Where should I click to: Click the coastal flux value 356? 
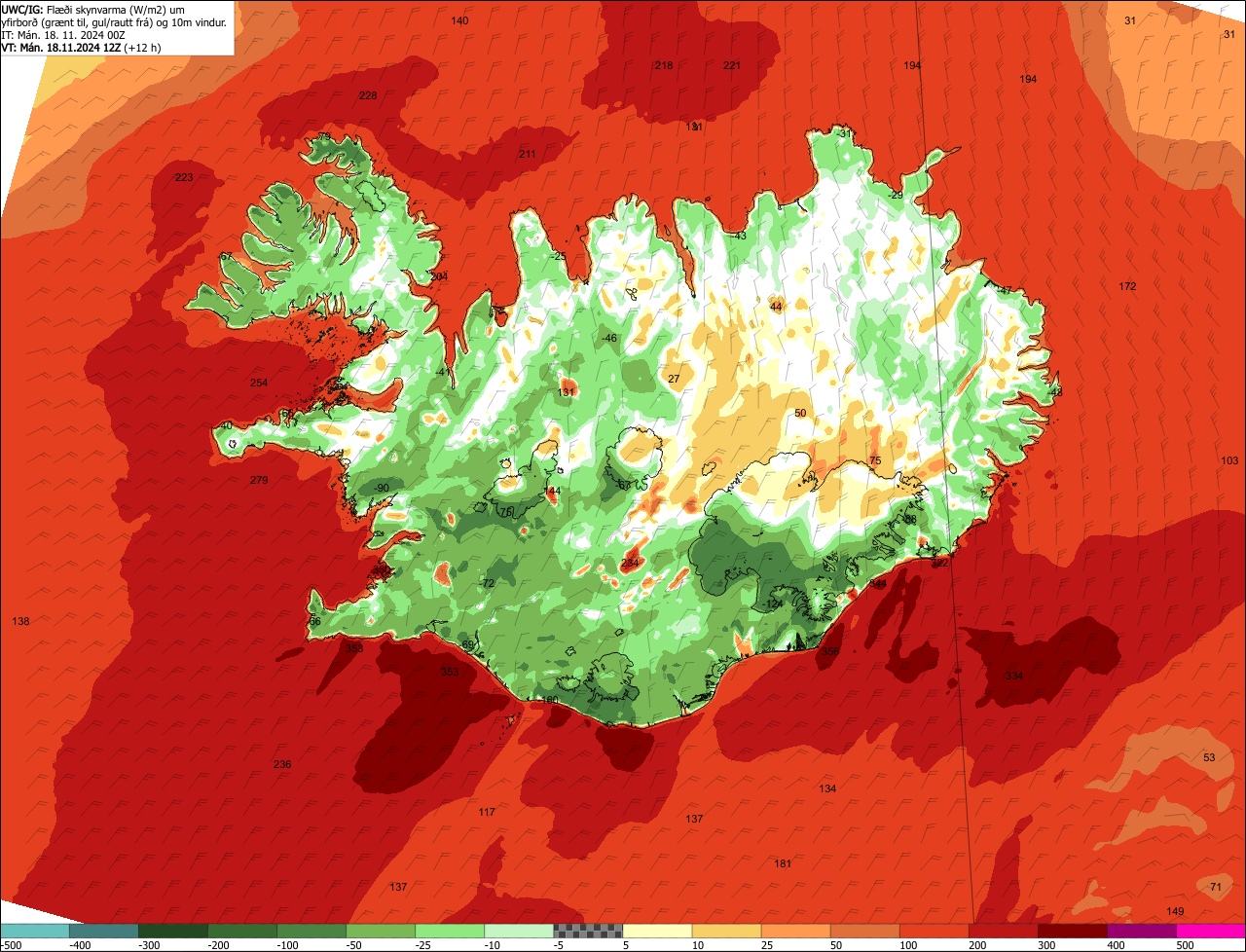tap(829, 651)
